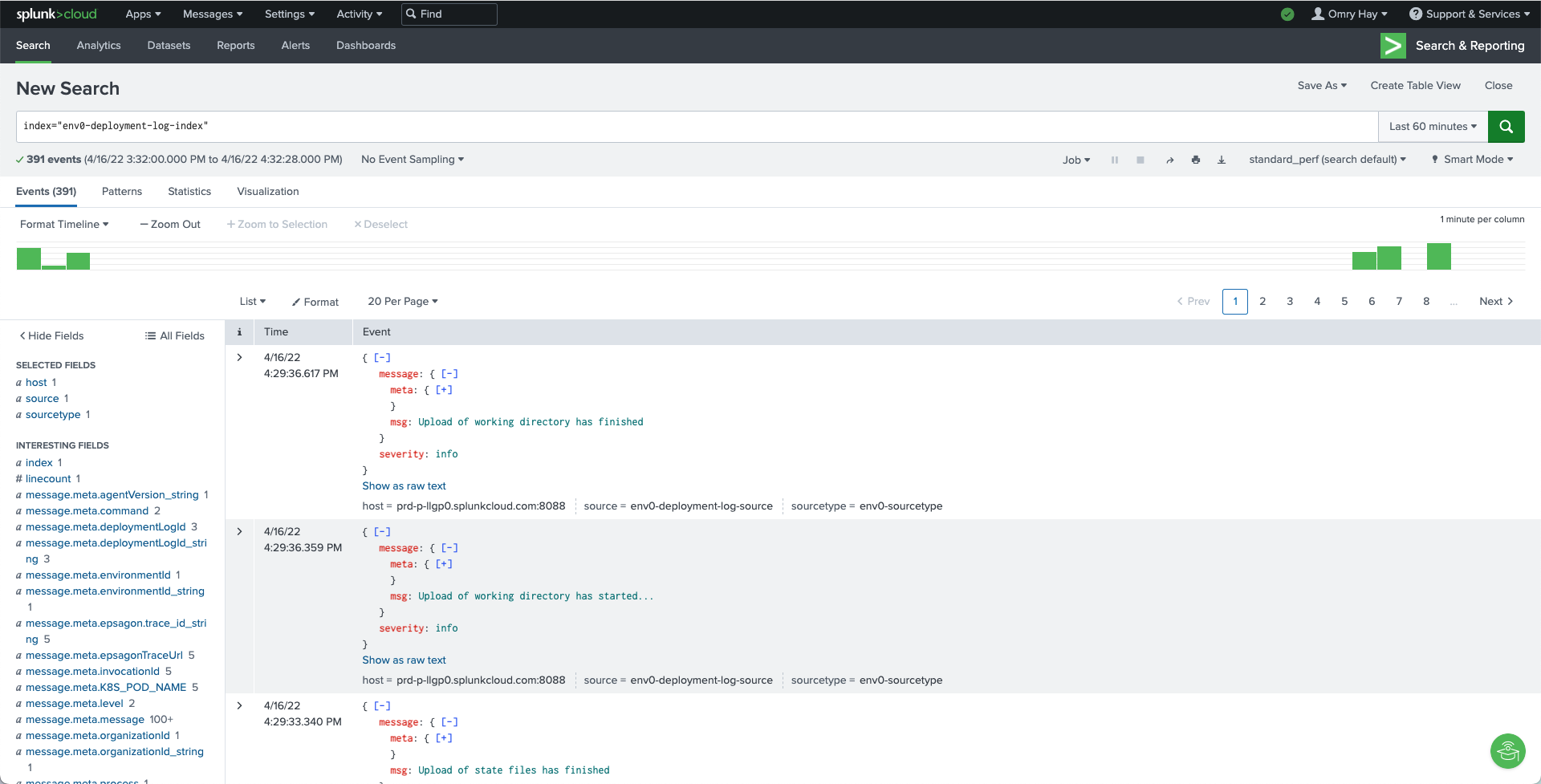The height and width of the screenshot is (784, 1541).
Task: Open the Support & Services menu
Action: (x=1469, y=14)
